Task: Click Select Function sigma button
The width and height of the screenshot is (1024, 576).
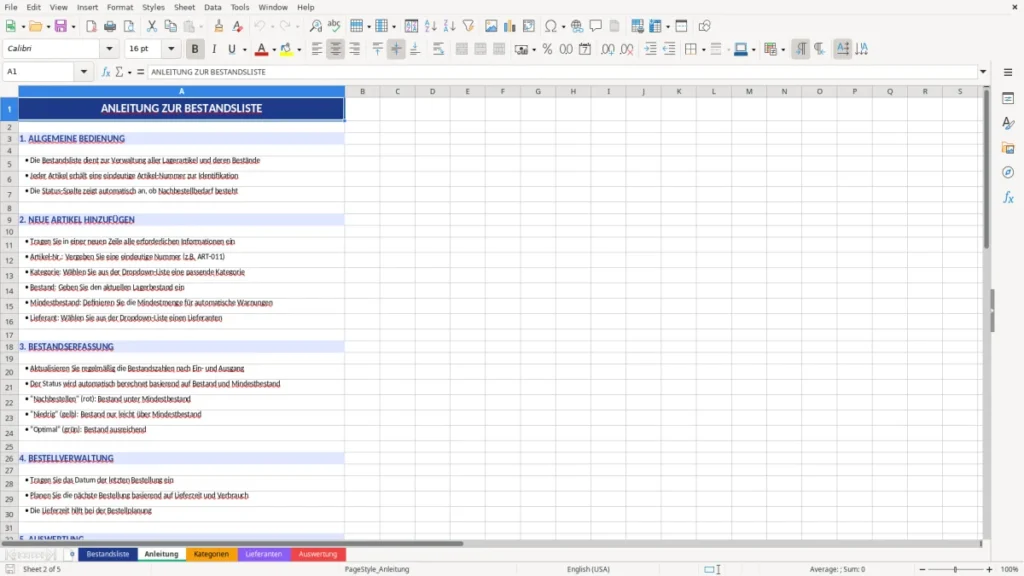Action: tap(119, 72)
